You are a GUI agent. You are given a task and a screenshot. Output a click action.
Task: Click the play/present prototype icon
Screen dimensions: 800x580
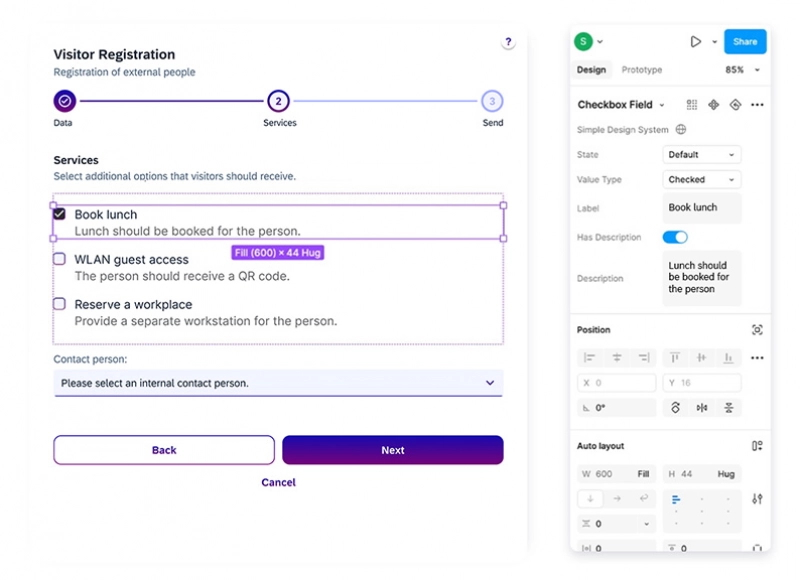pyautogui.click(x=695, y=42)
